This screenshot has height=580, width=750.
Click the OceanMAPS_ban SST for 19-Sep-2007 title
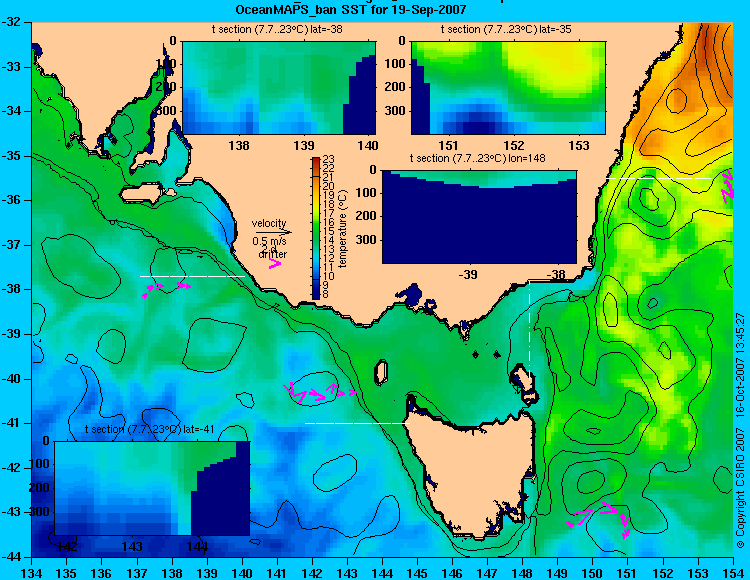[351, 9]
